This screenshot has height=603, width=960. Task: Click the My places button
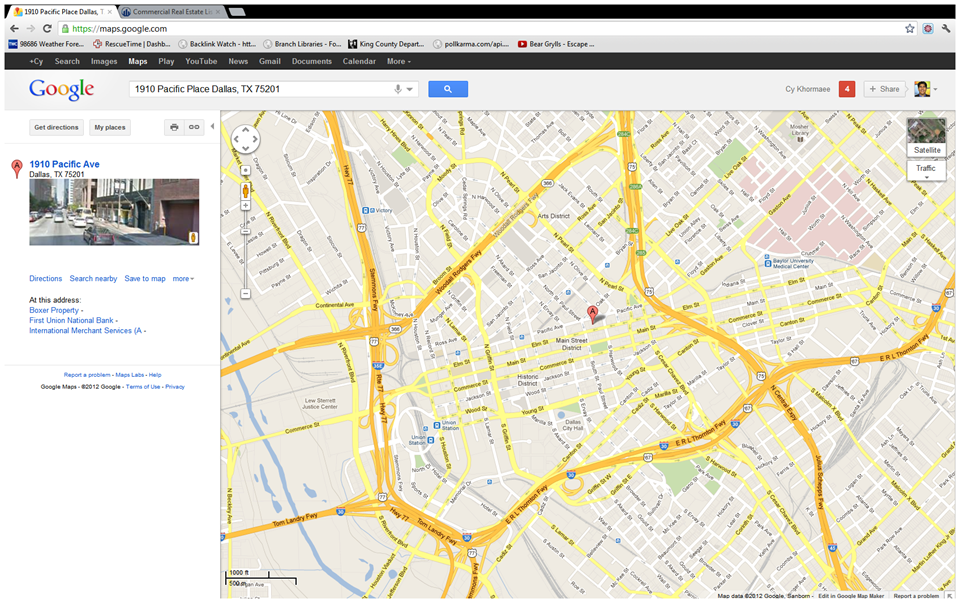point(110,127)
